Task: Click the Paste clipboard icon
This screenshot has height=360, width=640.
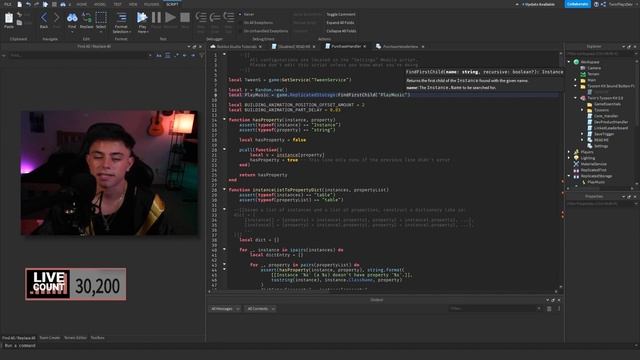Action: 9,18
